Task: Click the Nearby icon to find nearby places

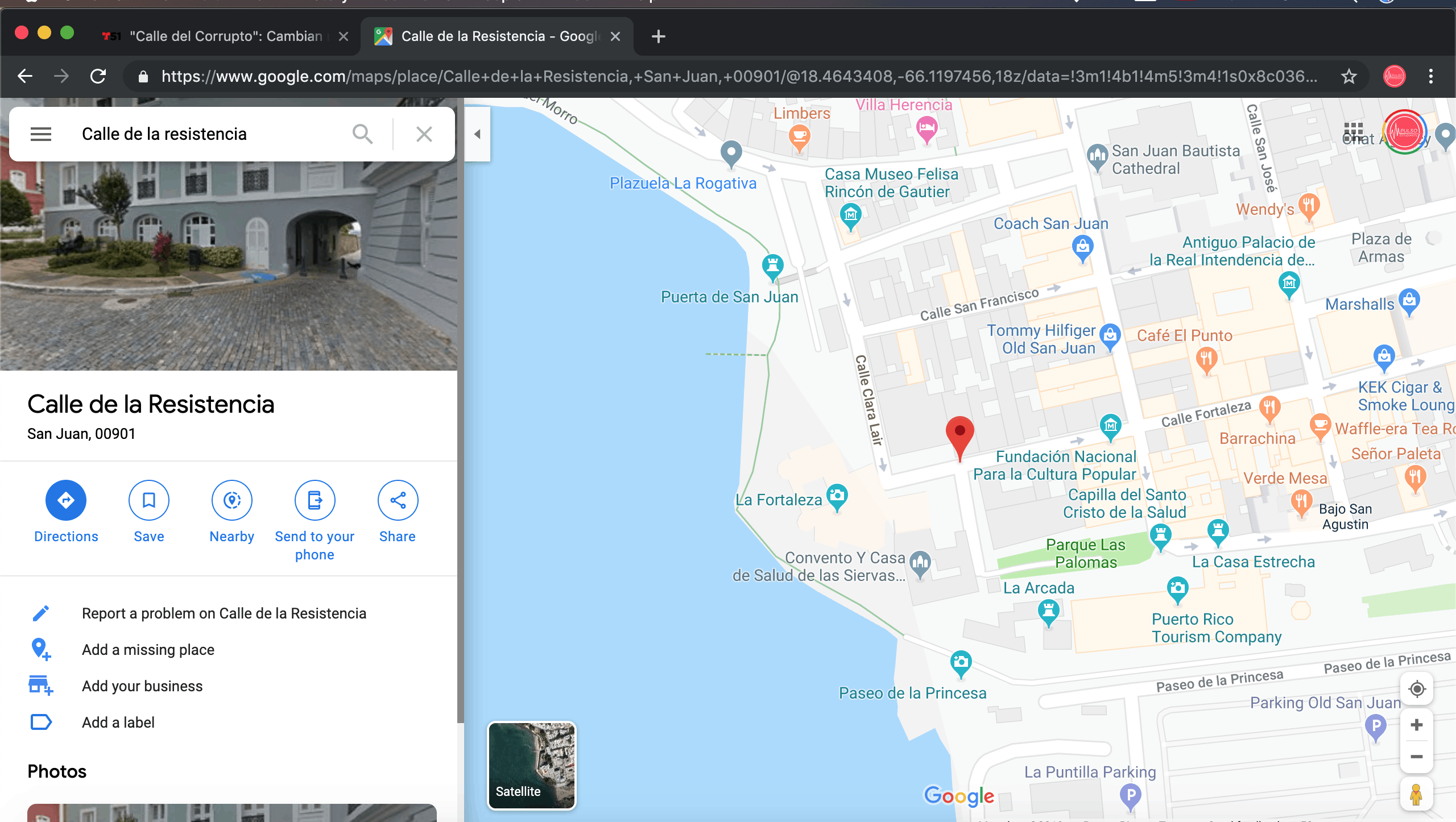Action: tap(231, 499)
